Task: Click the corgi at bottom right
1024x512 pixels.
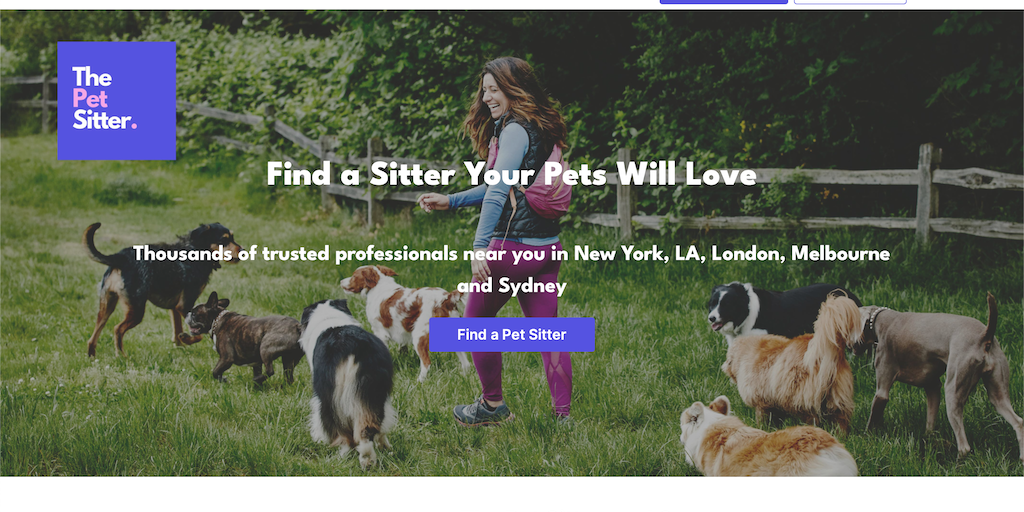Action: [x=764, y=438]
